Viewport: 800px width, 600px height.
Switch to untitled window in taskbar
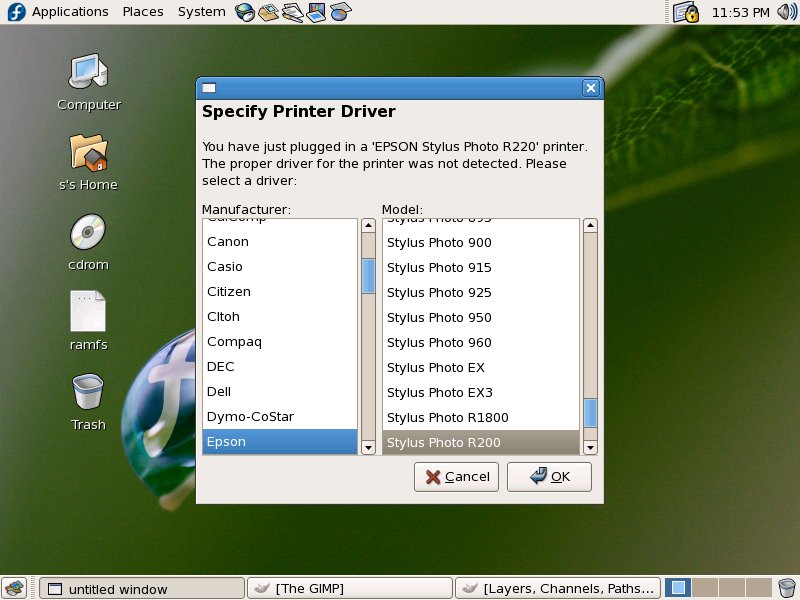(x=141, y=589)
